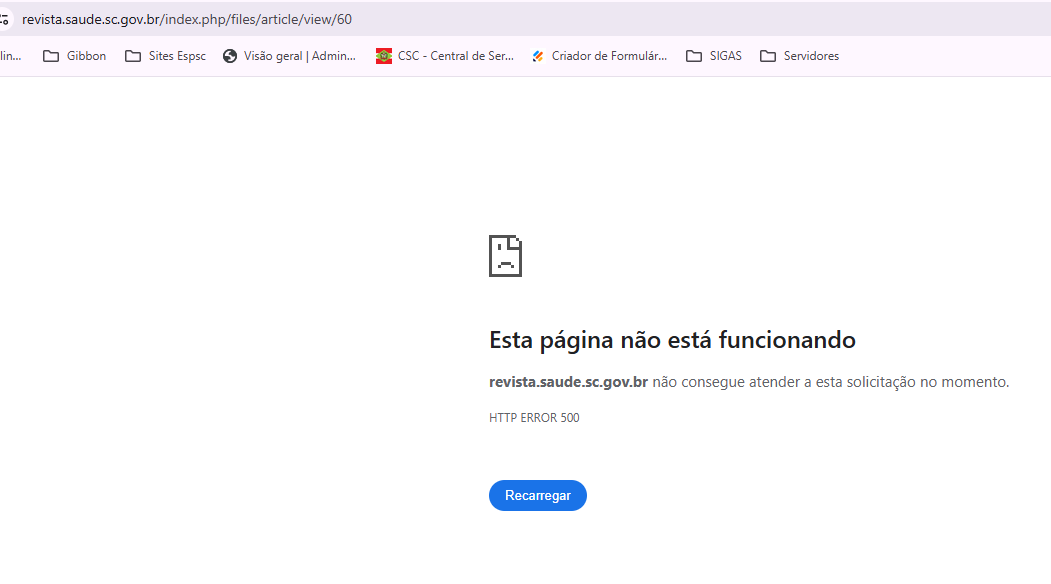The width and height of the screenshot is (1051, 584).
Task: Click the folder icon beside Servidores
Action: coord(768,56)
